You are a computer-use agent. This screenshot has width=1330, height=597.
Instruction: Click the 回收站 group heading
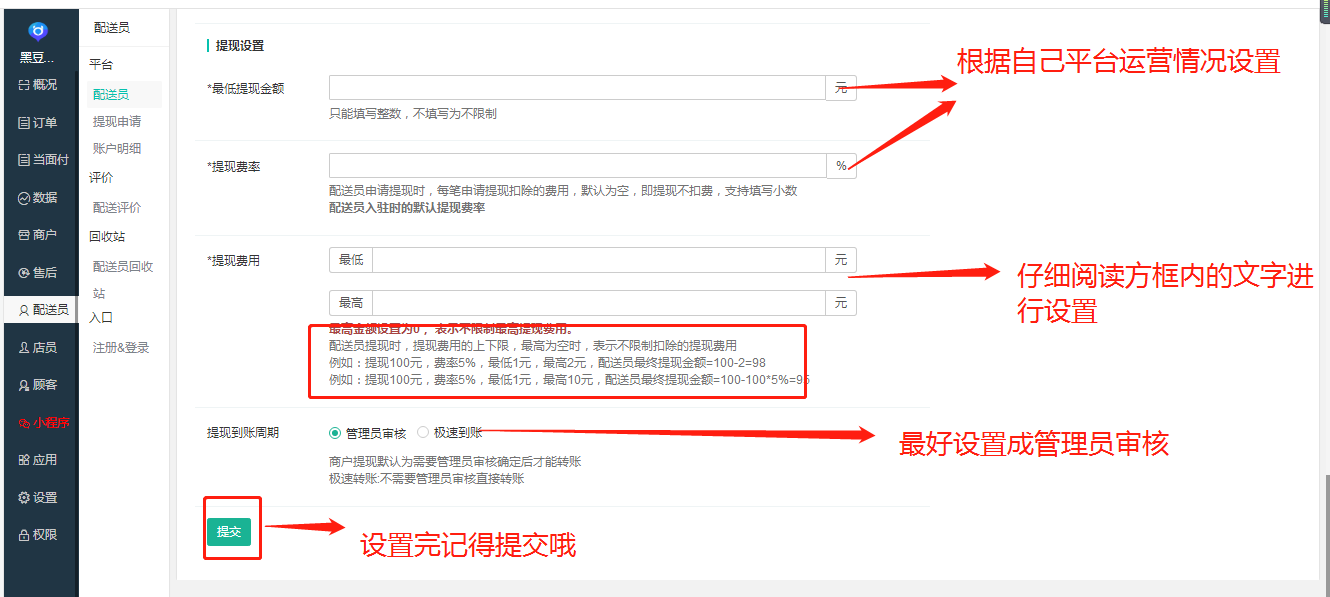click(107, 237)
